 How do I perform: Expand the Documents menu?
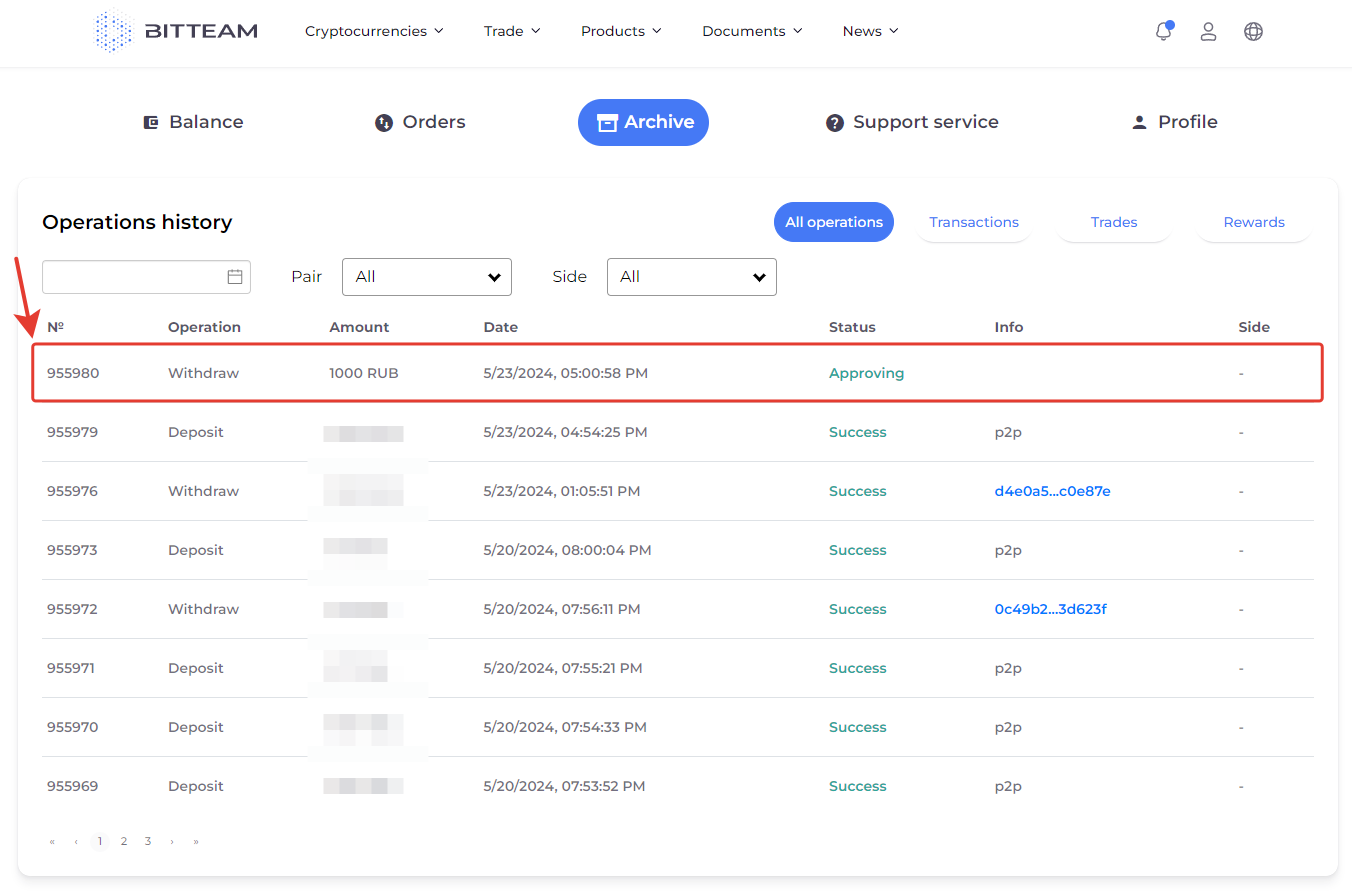[x=752, y=31]
